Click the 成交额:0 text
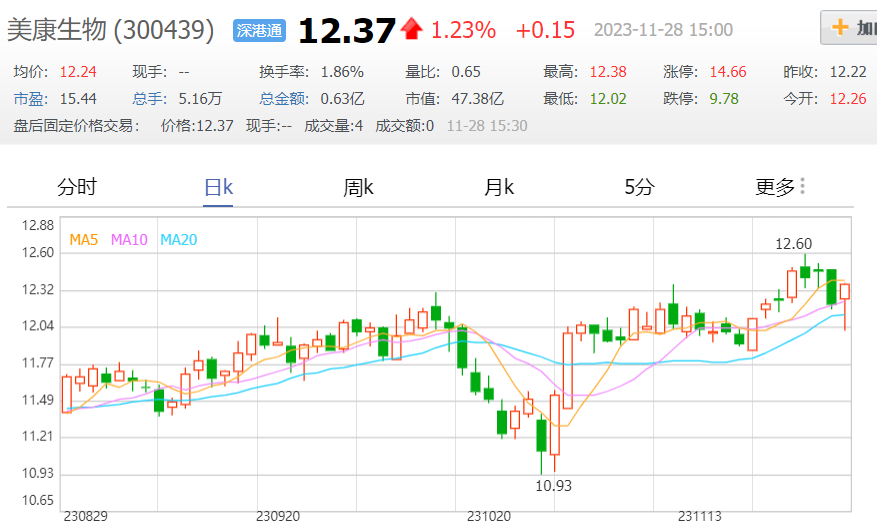Image resolution: width=877 pixels, height=526 pixels. (x=404, y=126)
